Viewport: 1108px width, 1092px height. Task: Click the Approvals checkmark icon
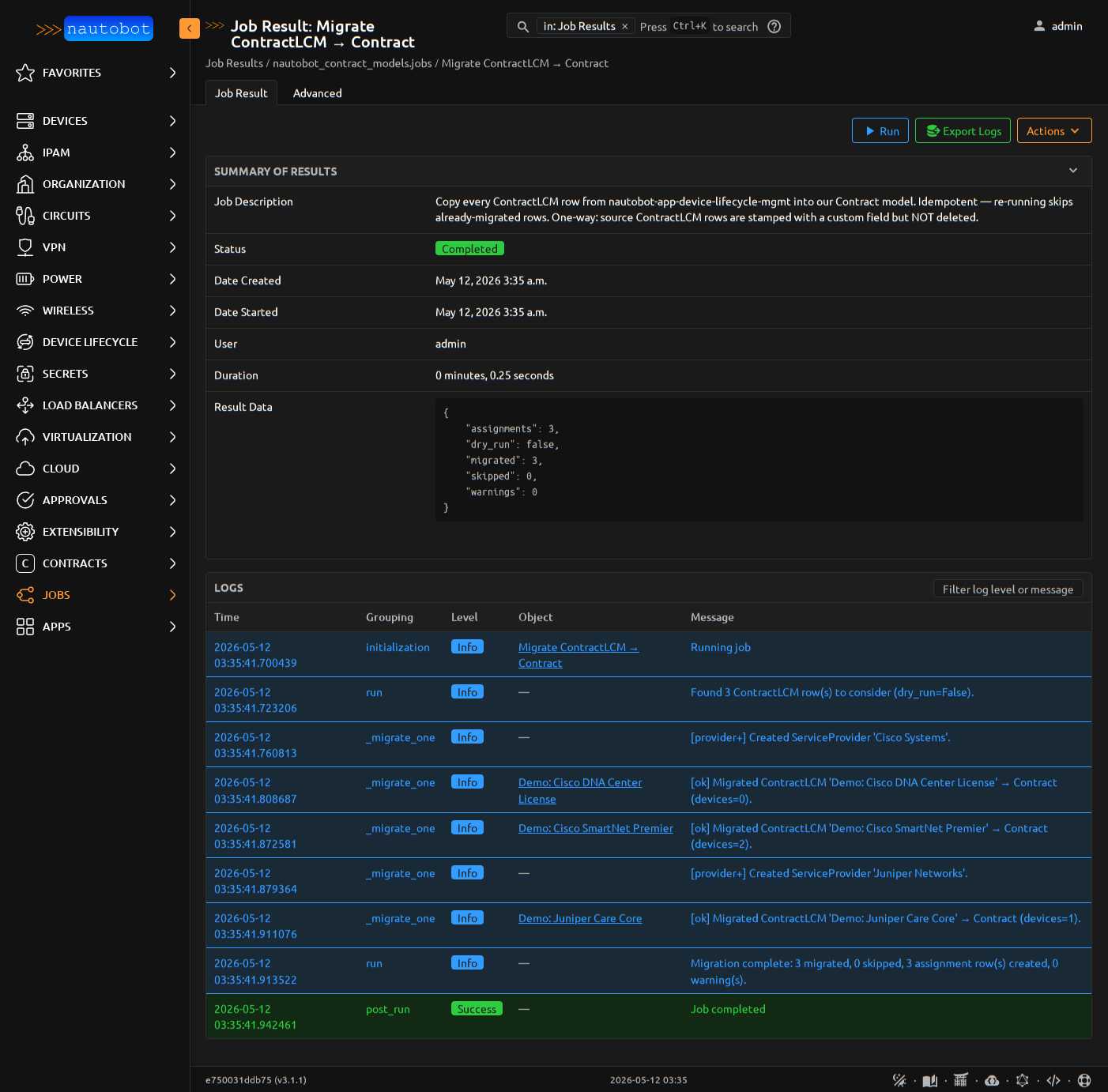pos(25,500)
